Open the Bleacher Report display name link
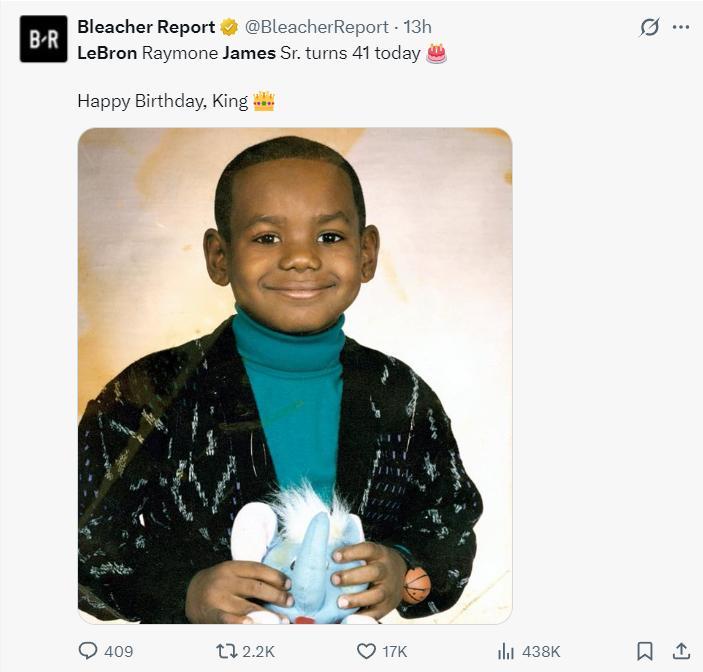Image resolution: width=703 pixels, height=672 pixels. [x=146, y=27]
